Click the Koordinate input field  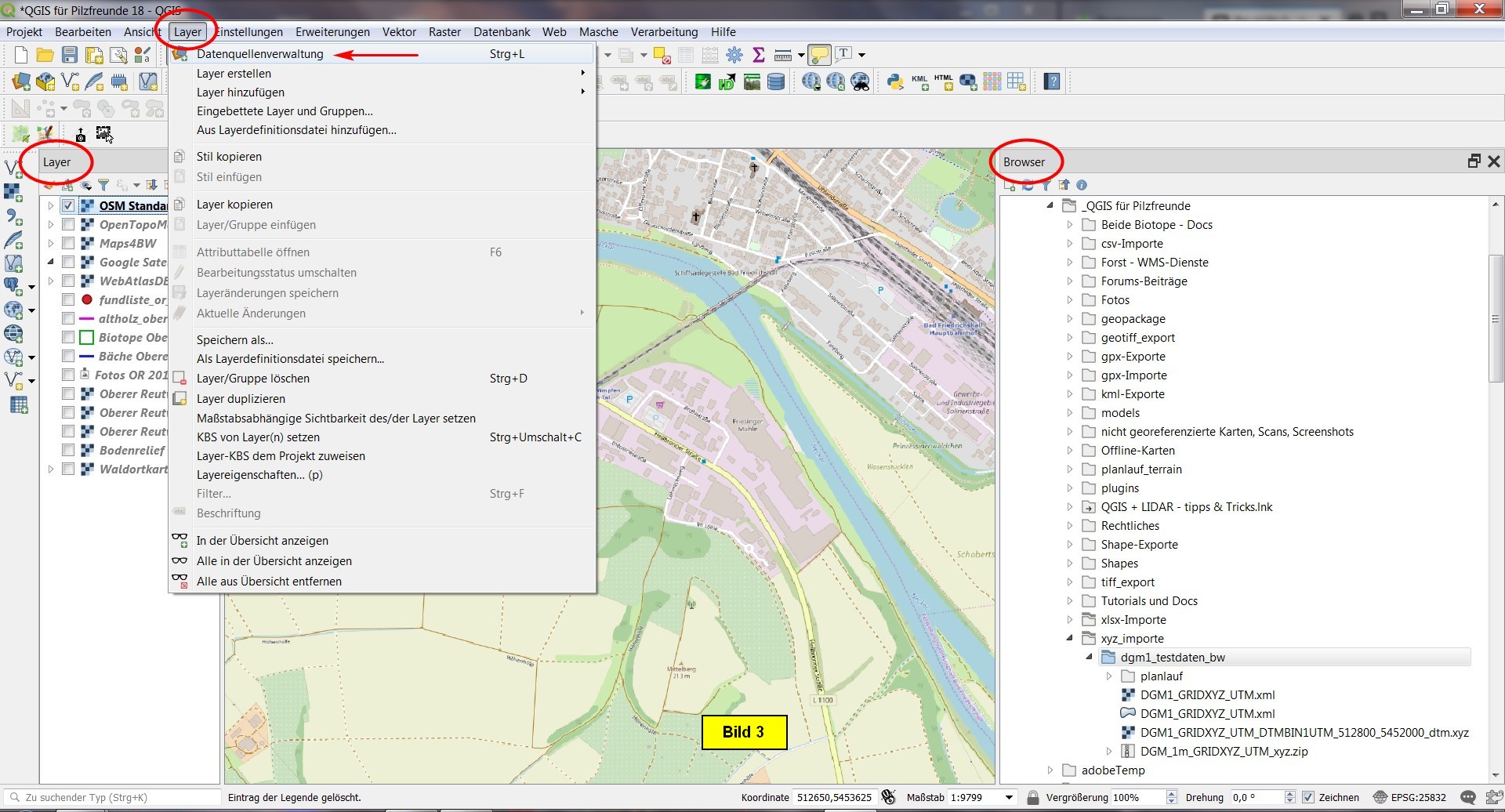[833, 798]
